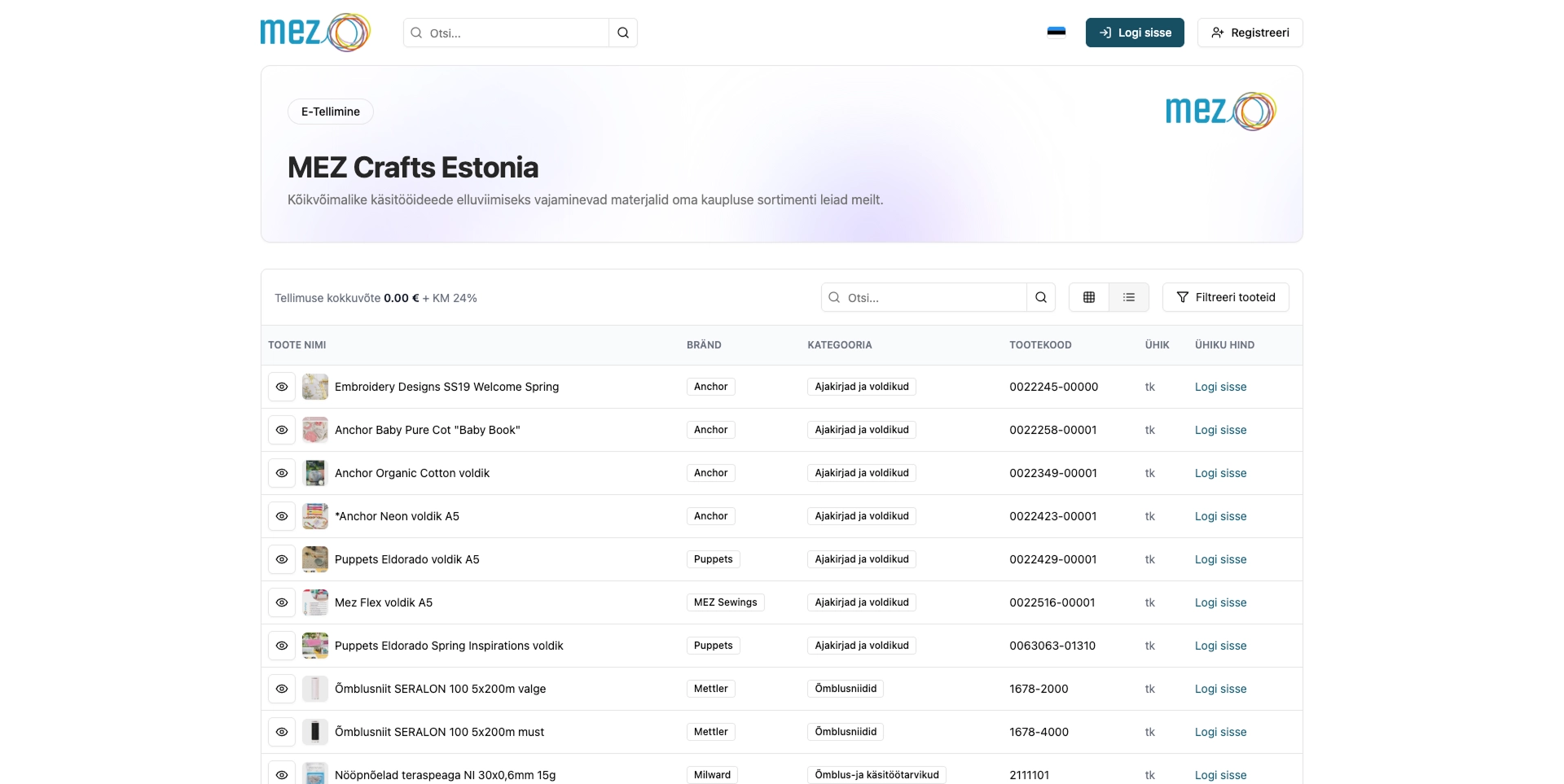This screenshot has width=1564, height=784.
Task: Click Puppets Eldorado Spring Inspirations voldik name
Action: tap(449, 646)
